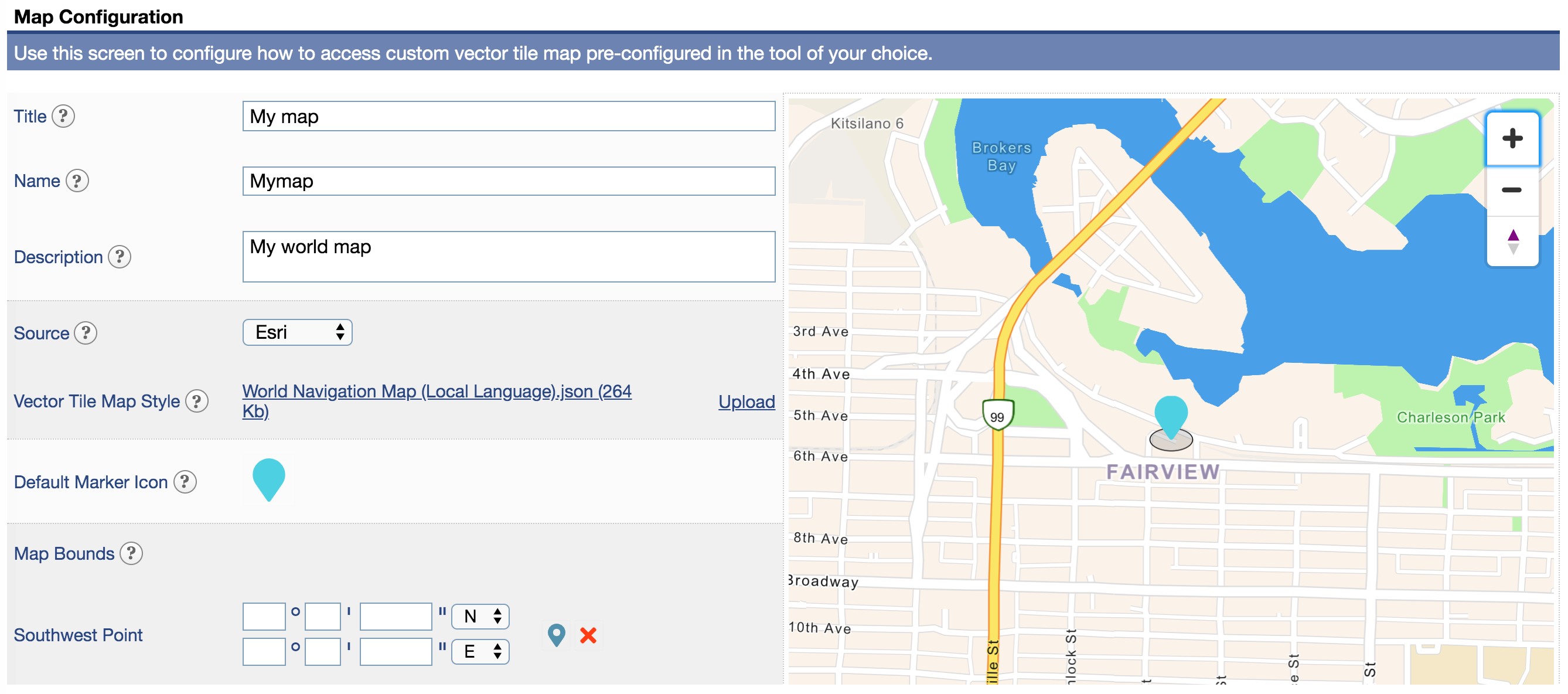Select the pin icon to pick Southwest Point

(x=557, y=635)
